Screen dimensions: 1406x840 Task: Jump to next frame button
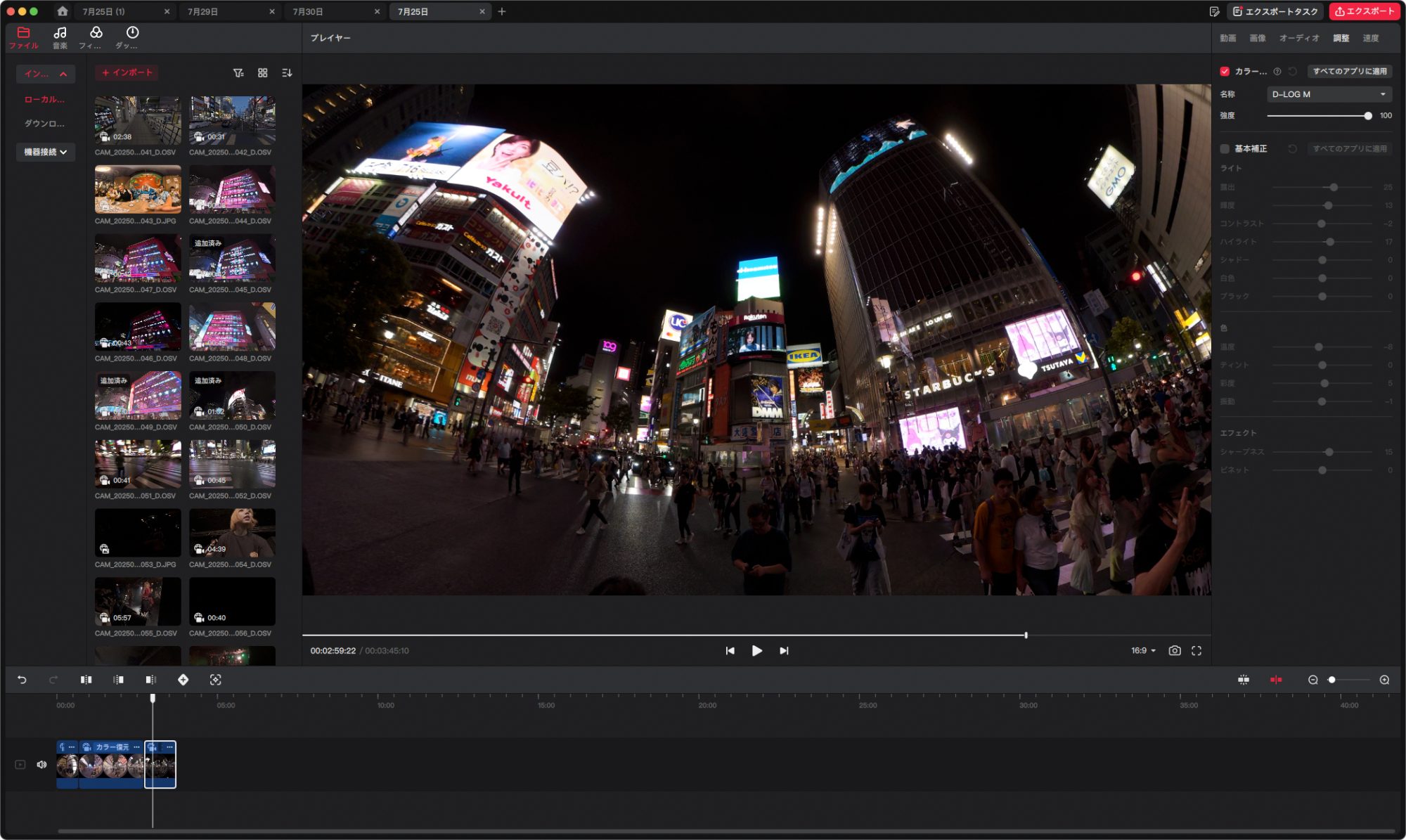point(784,651)
